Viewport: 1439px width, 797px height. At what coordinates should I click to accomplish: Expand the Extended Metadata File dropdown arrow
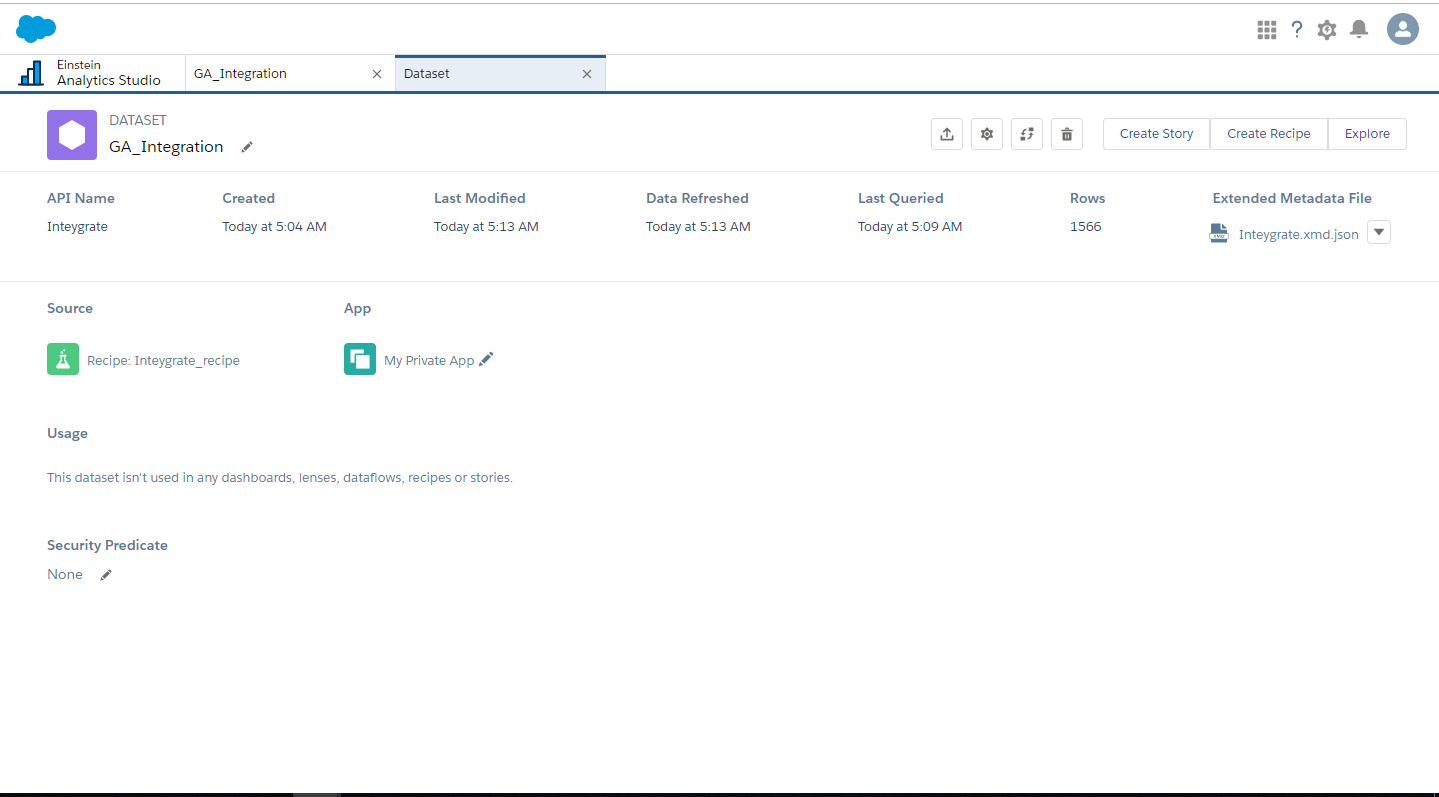(x=1379, y=232)
